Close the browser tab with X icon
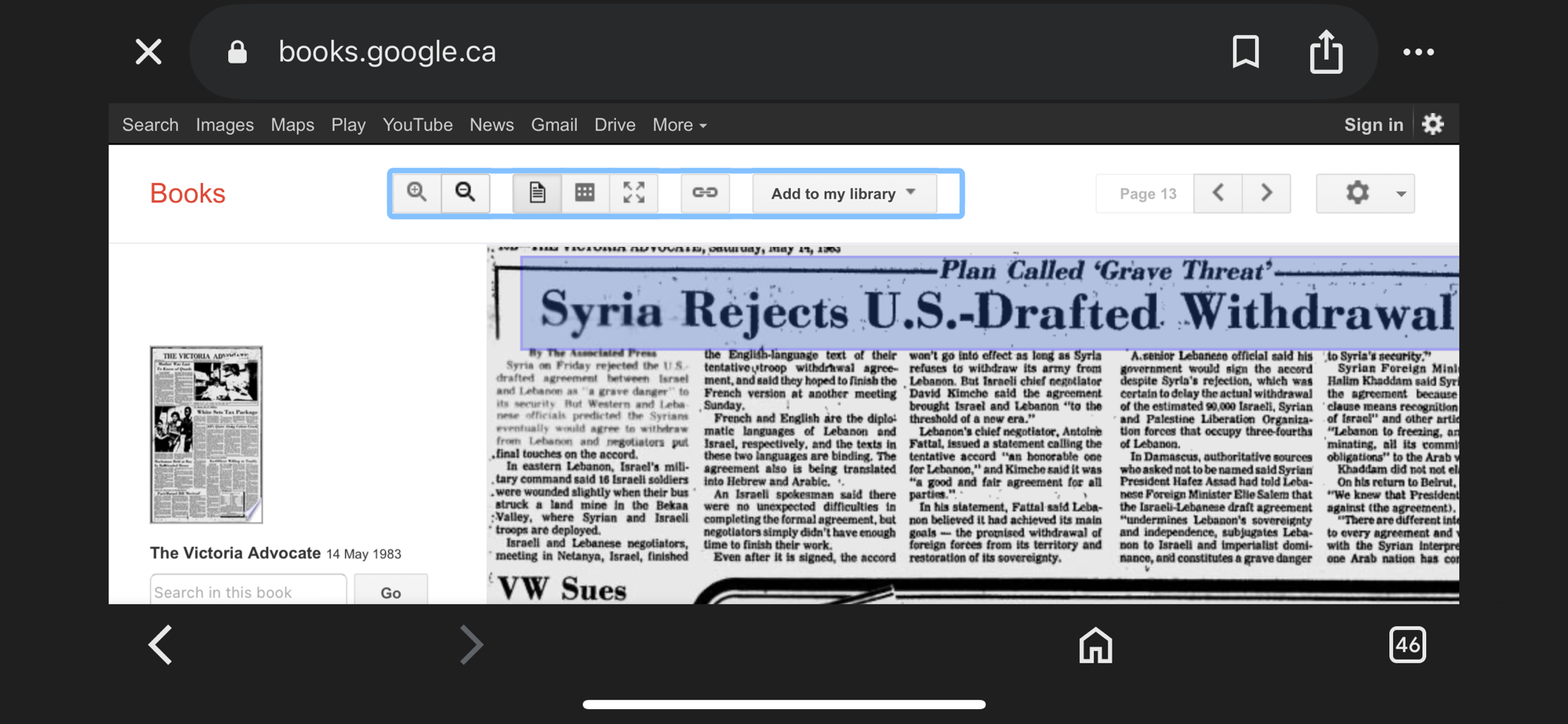Screen dimensions: 1568x724 pos(148,53)
